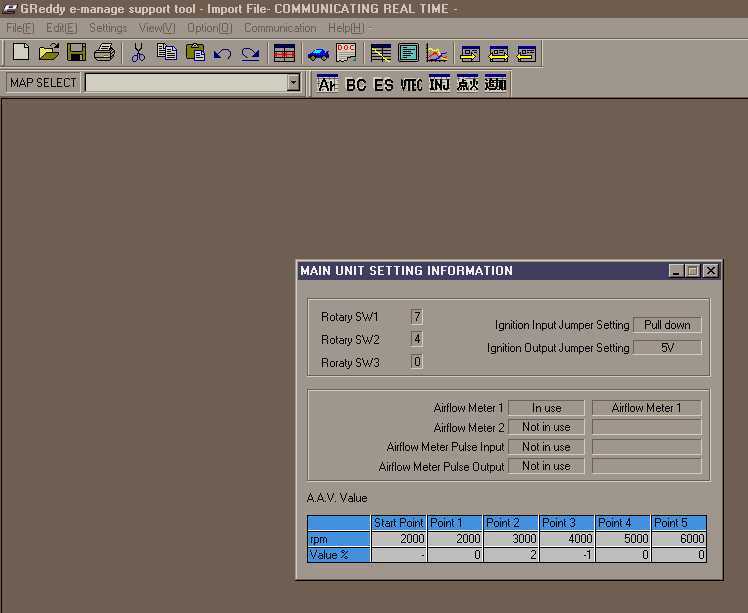
Task: Select the last kanji toolbar icon
Action: 495,83
